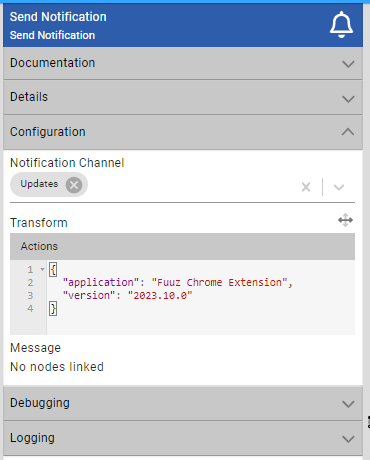Collapse the Configuration section
The image size is (370, 460).
(x=183, y=132)
